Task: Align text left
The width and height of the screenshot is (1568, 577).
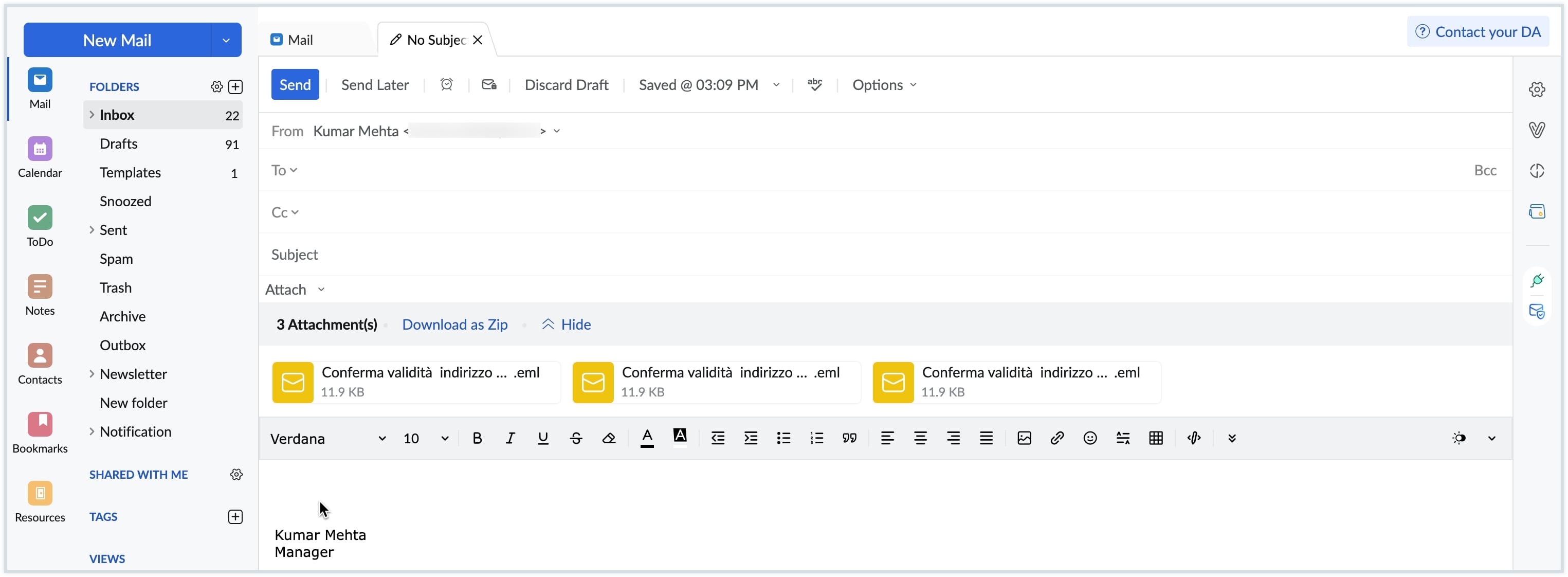Action: pos(887,438)
